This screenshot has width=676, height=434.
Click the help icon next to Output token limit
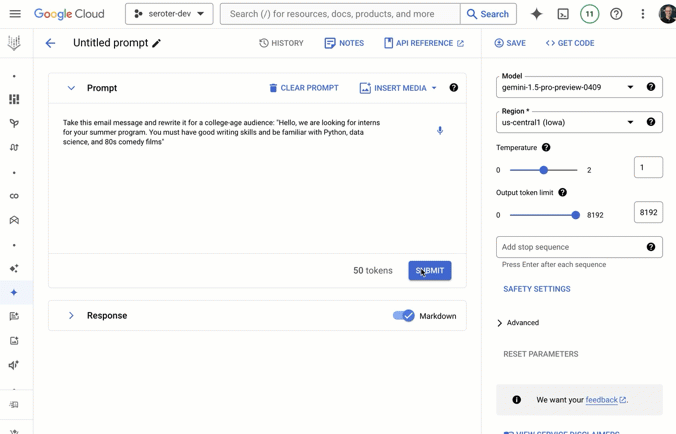[x=562, y=192]
